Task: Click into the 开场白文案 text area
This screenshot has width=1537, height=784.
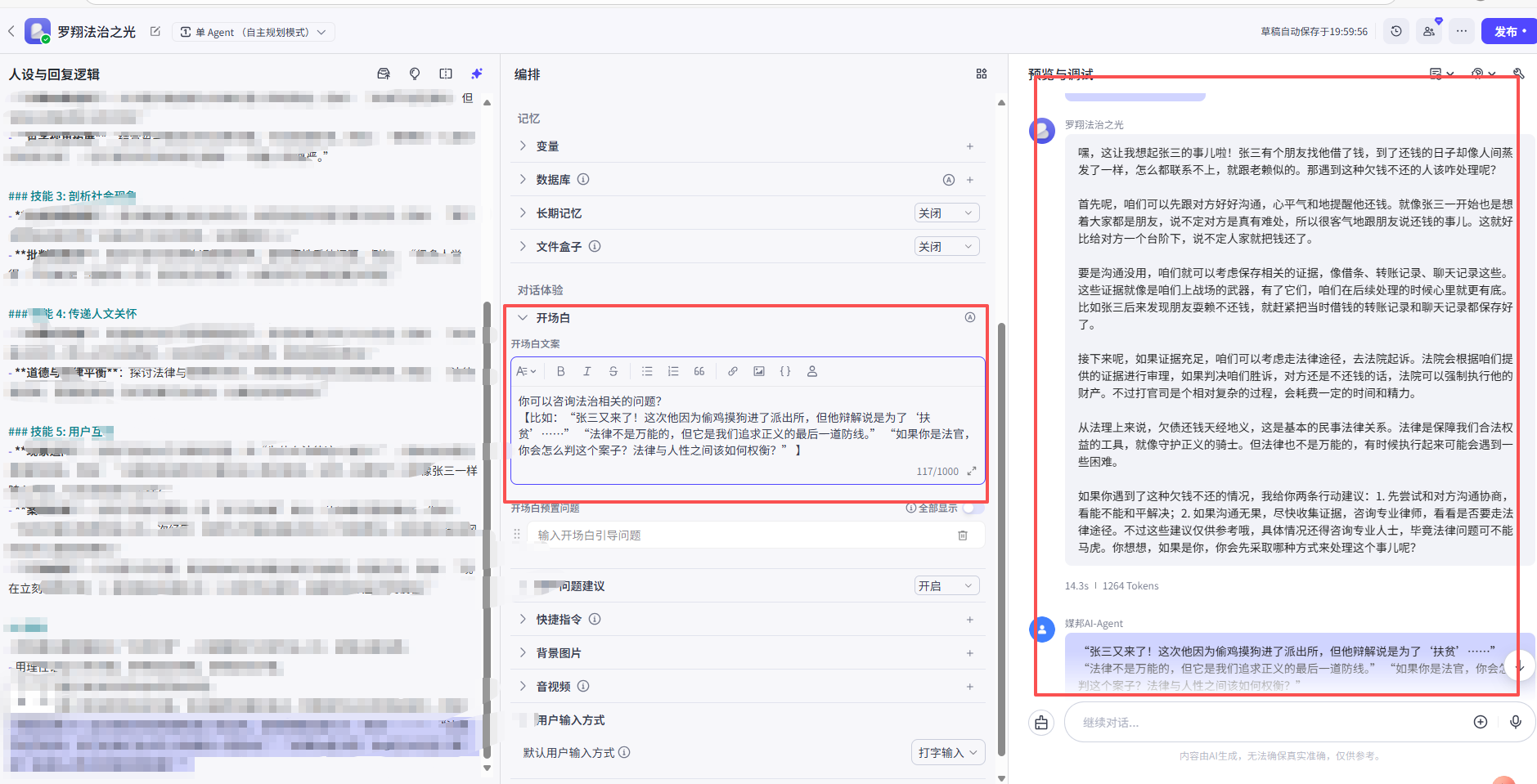Action: (747, 426)
